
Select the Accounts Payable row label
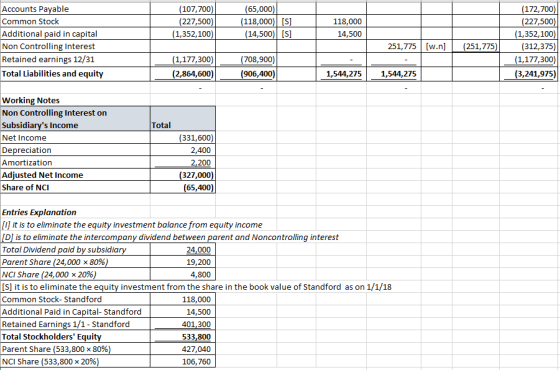[x=35, y=9]
